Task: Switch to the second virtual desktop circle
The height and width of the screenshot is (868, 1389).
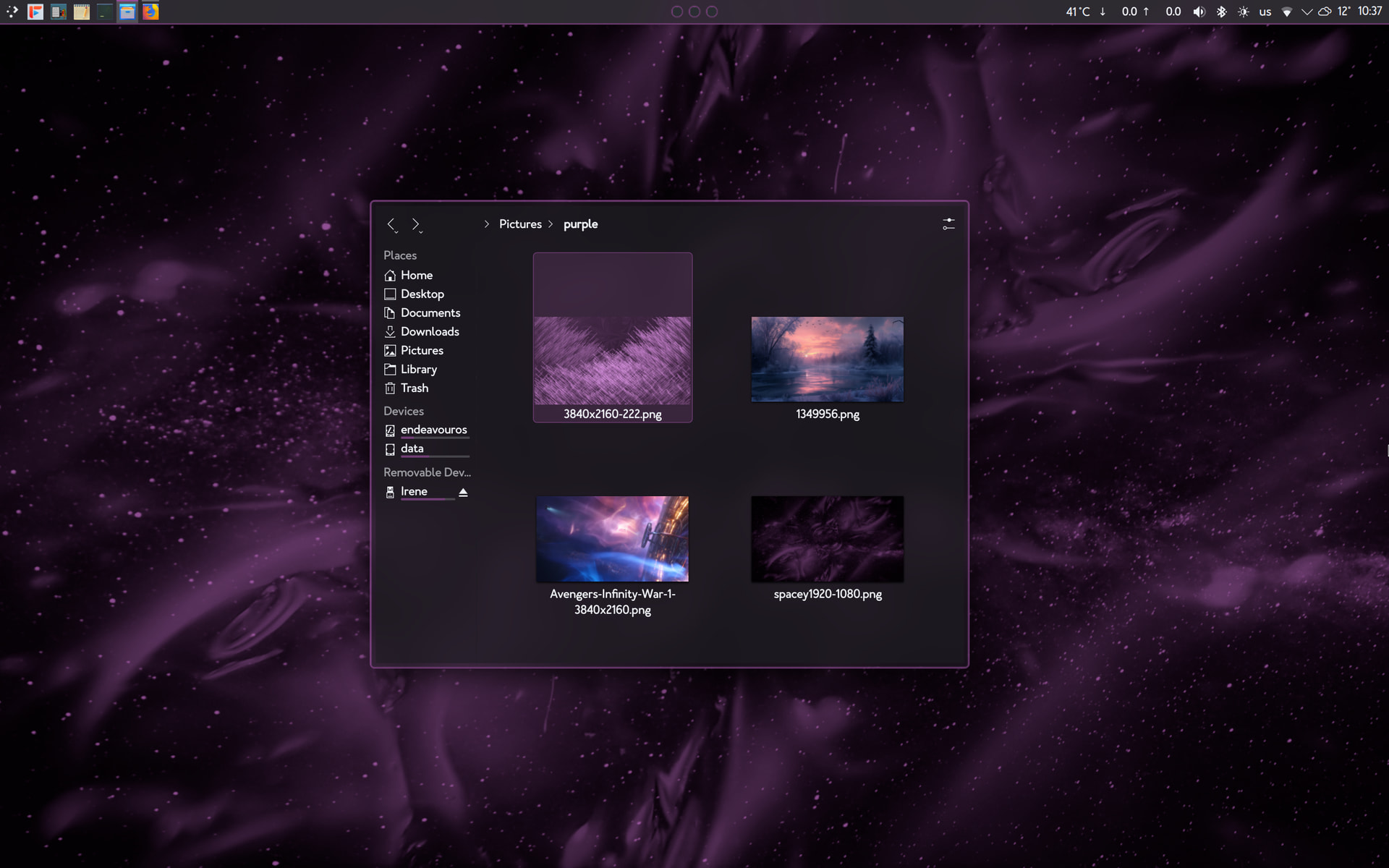Action: pyautogui.click(x=694, y=12)
